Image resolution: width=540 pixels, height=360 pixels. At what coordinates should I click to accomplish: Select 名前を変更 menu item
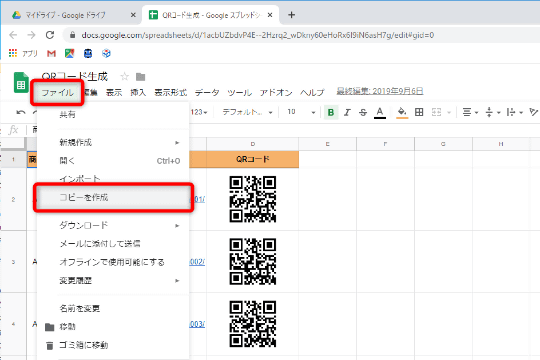point(113,308)
